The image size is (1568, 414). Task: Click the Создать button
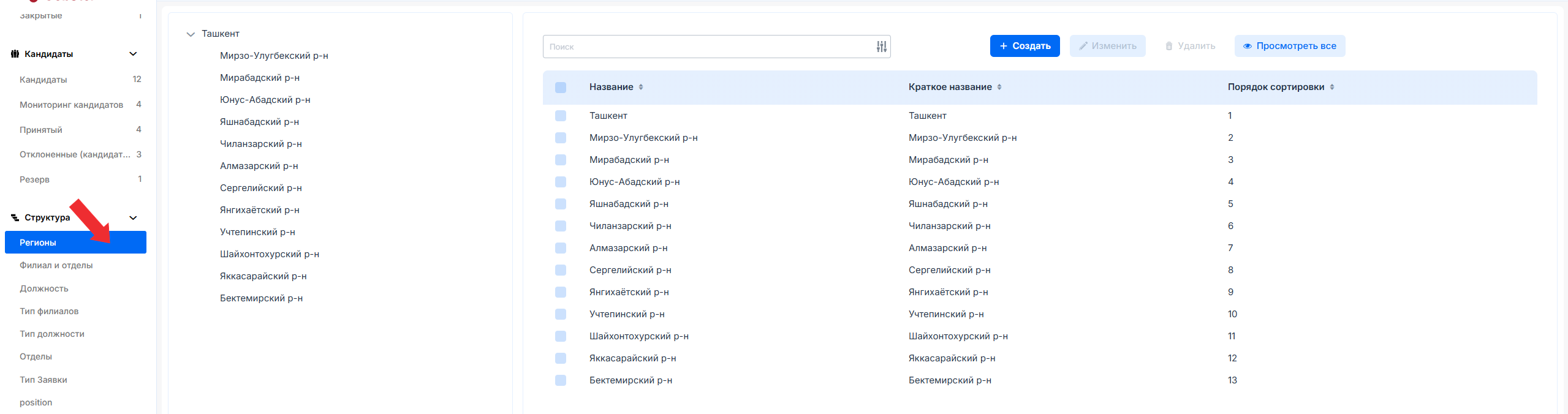click(1025, 46)
